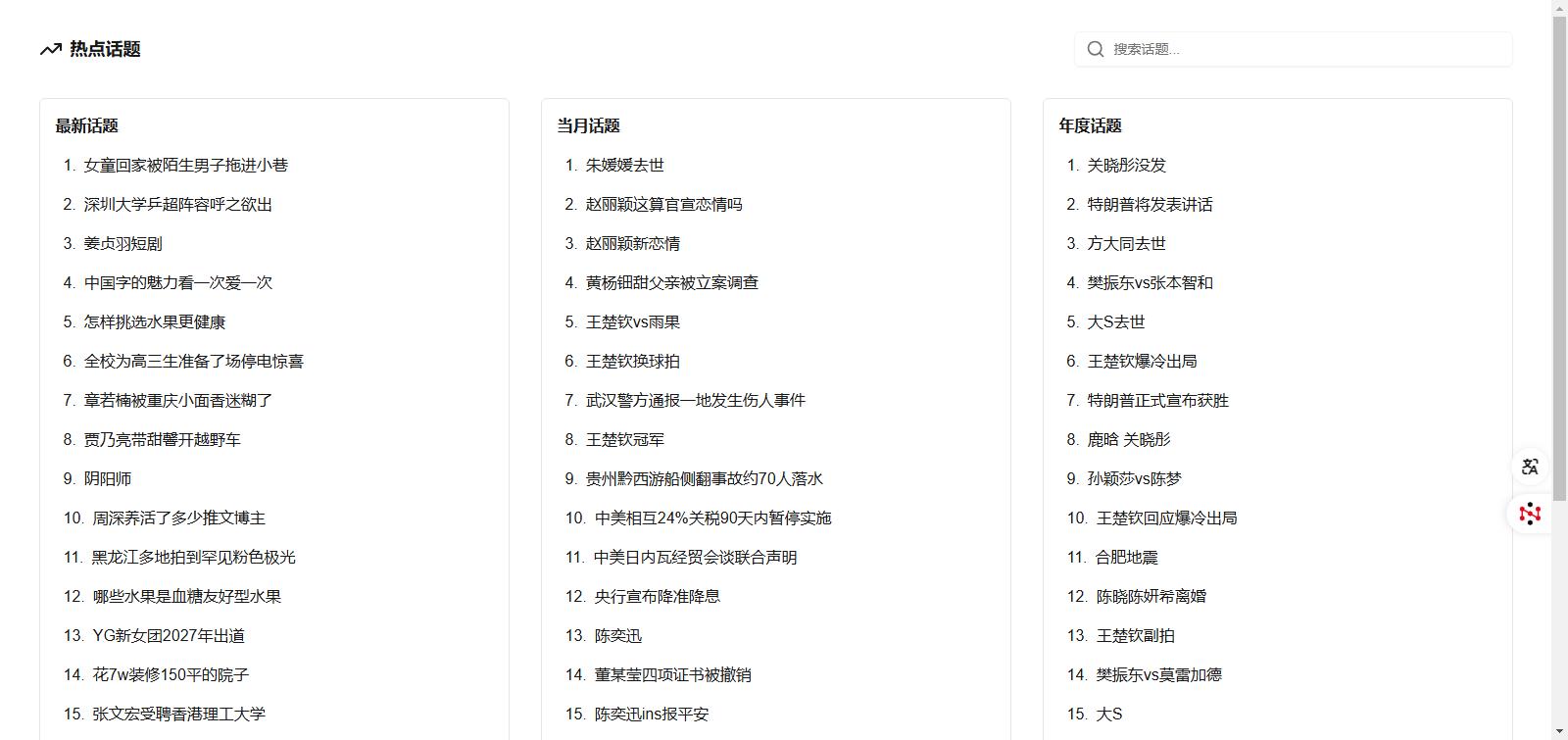Select 特朗普将发表讲话 topic
Viewport: 1568px width, 740px height.
(1150, 205)
